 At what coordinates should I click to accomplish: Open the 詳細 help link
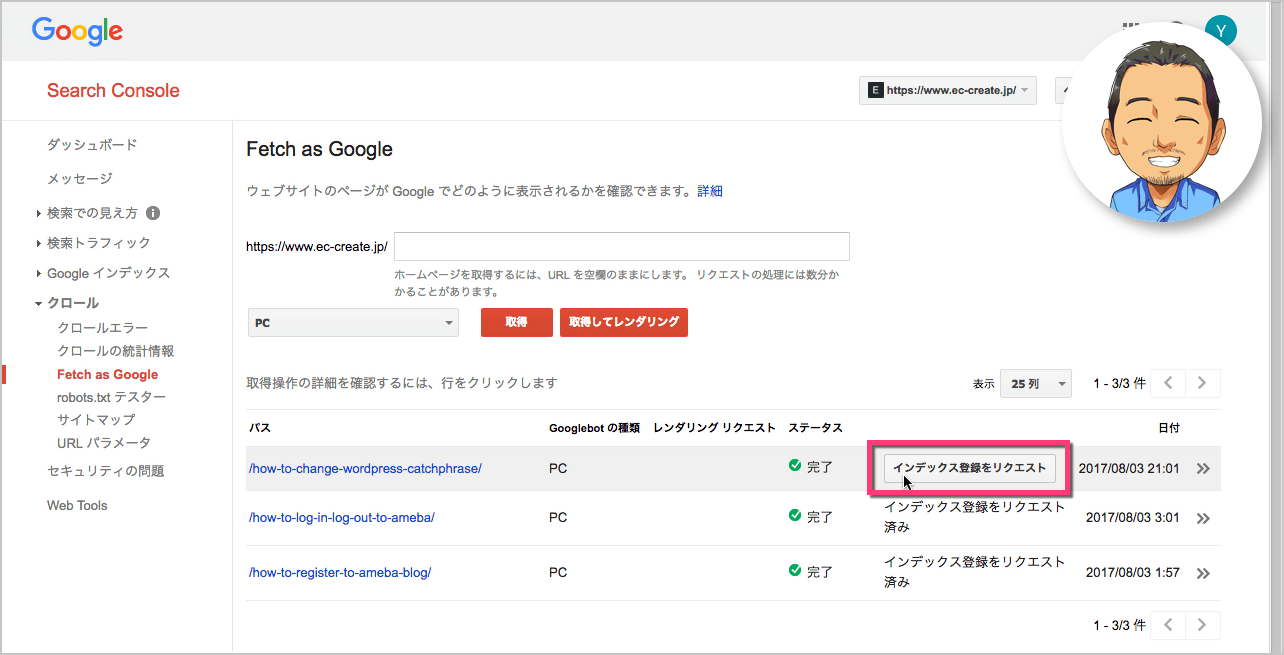710,191
